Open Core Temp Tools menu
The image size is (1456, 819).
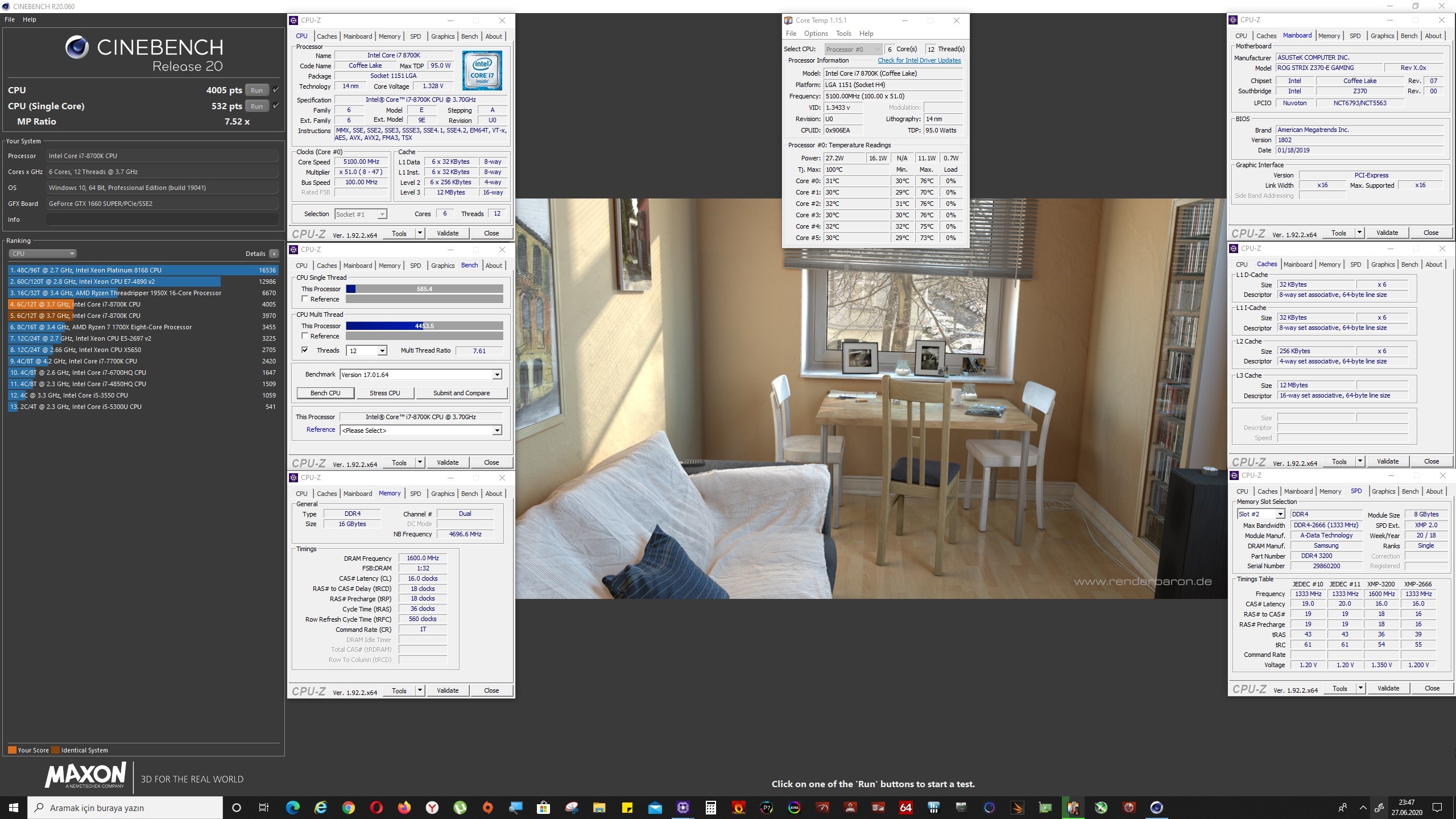click(x=843, y=34)
